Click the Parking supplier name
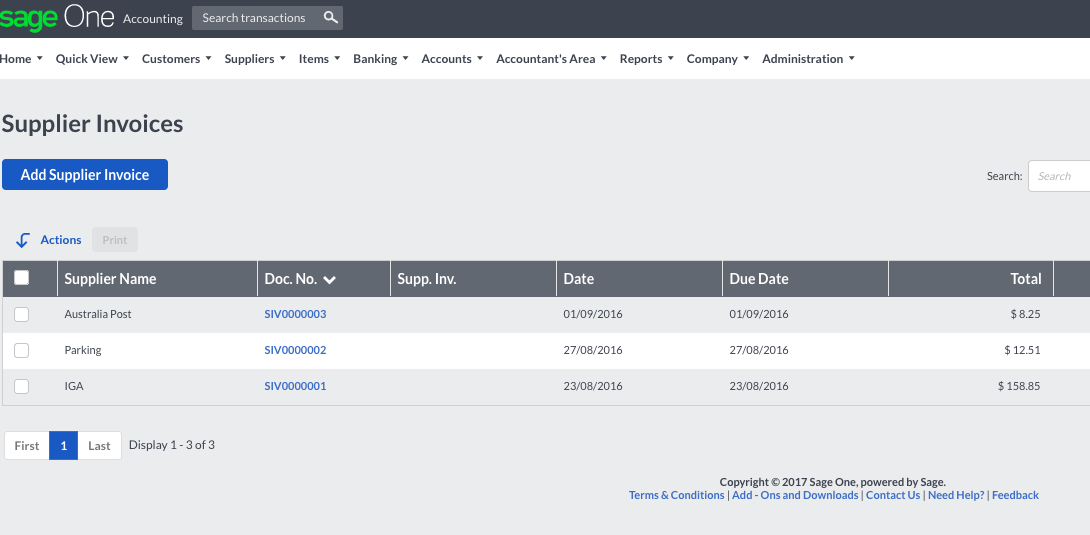 83,350
